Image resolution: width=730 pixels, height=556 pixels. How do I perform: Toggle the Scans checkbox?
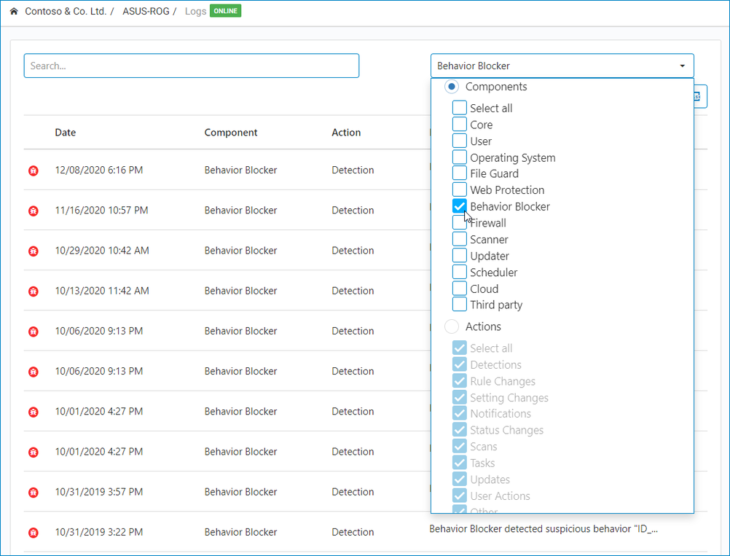tap(460, 446)
